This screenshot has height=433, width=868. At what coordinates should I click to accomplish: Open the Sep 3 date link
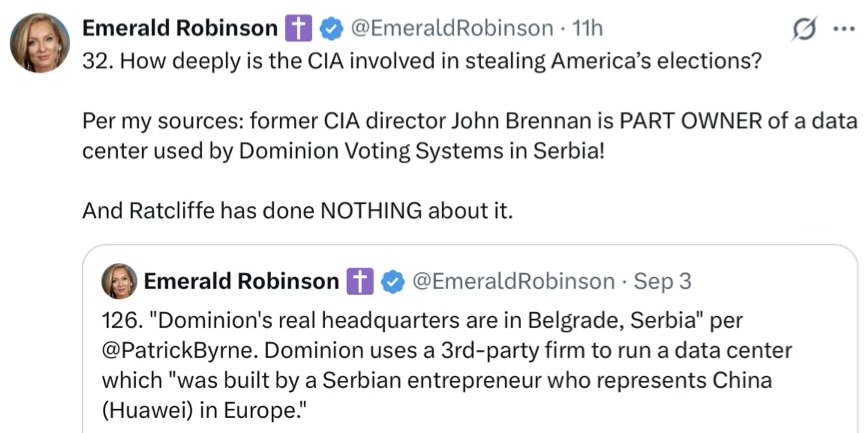pyautogui.click(x=663, y=282)
